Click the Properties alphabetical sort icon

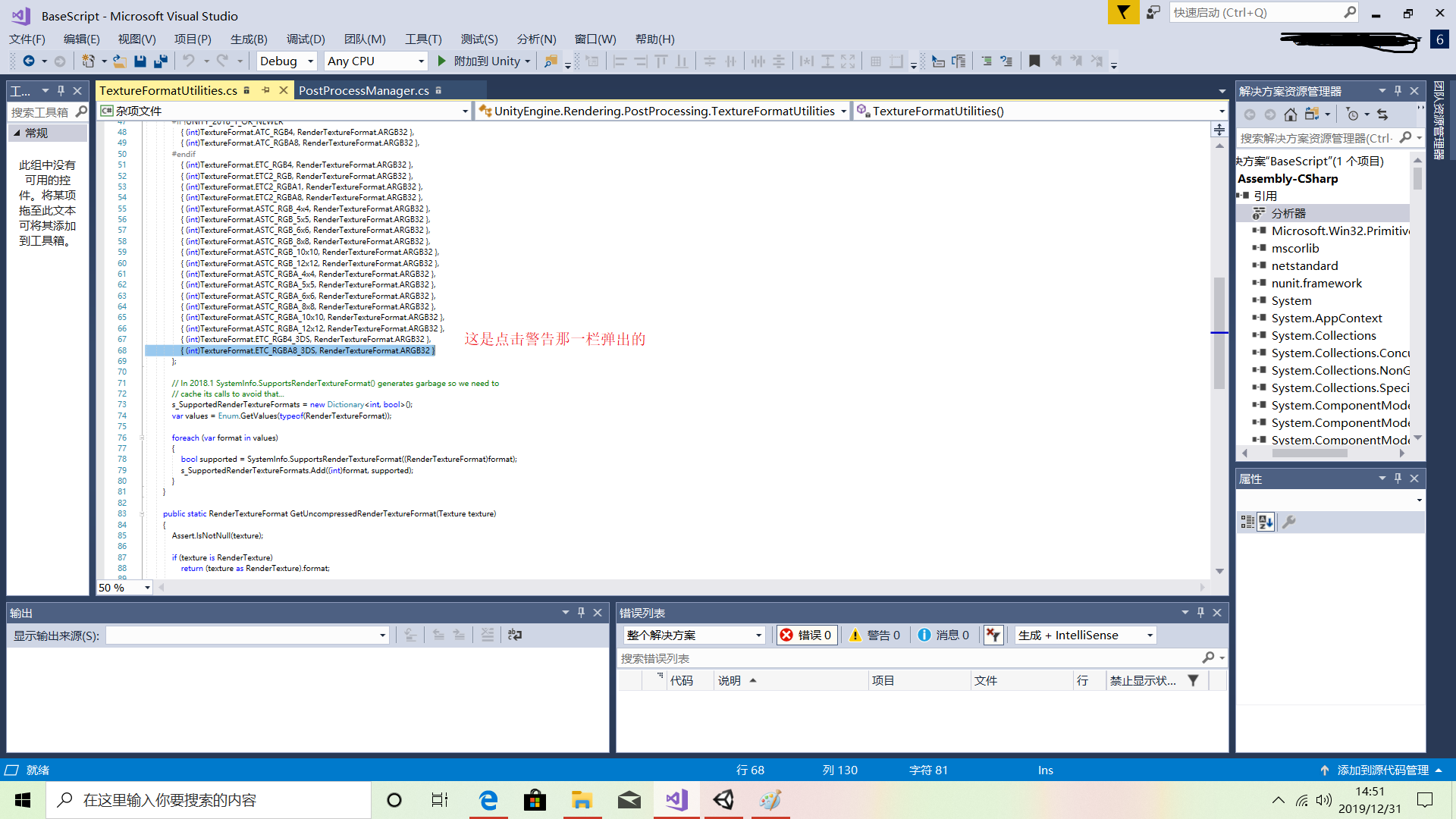click(x=1266, y=522)
